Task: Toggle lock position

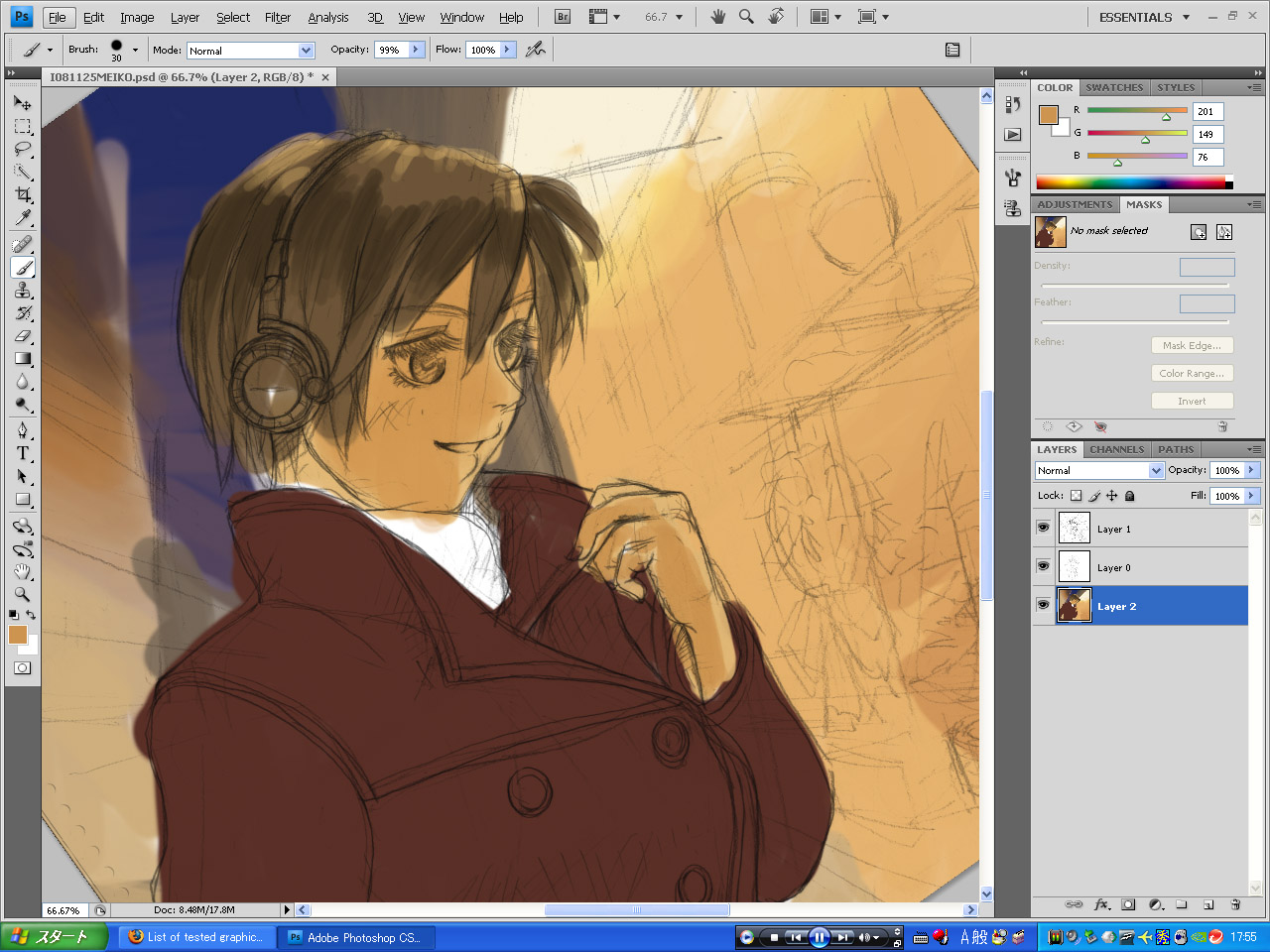Action: click(x=1112, y=496)
